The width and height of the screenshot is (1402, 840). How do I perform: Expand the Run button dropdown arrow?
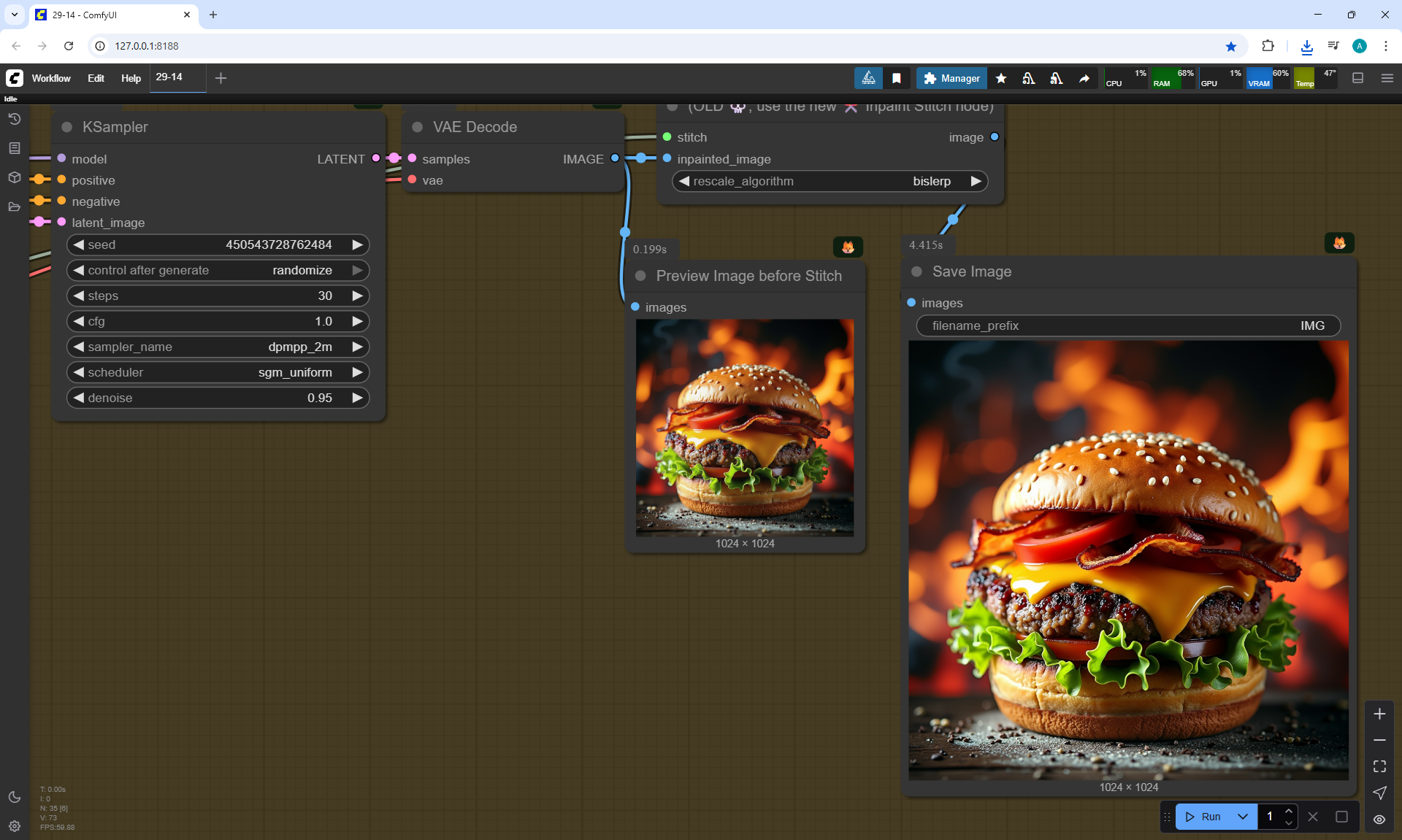tap(1243, 817)
